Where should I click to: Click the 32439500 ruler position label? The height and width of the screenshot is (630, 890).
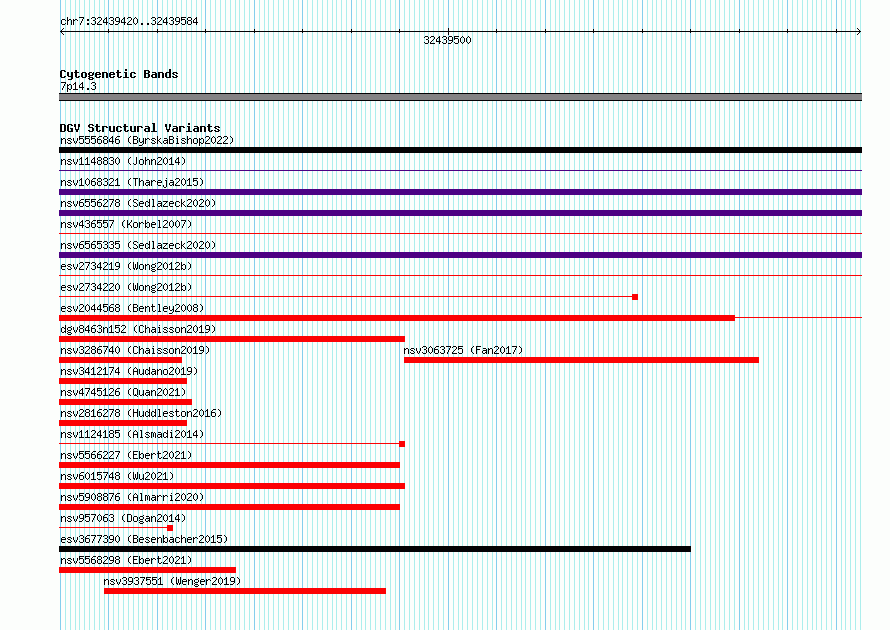point(447,40)
